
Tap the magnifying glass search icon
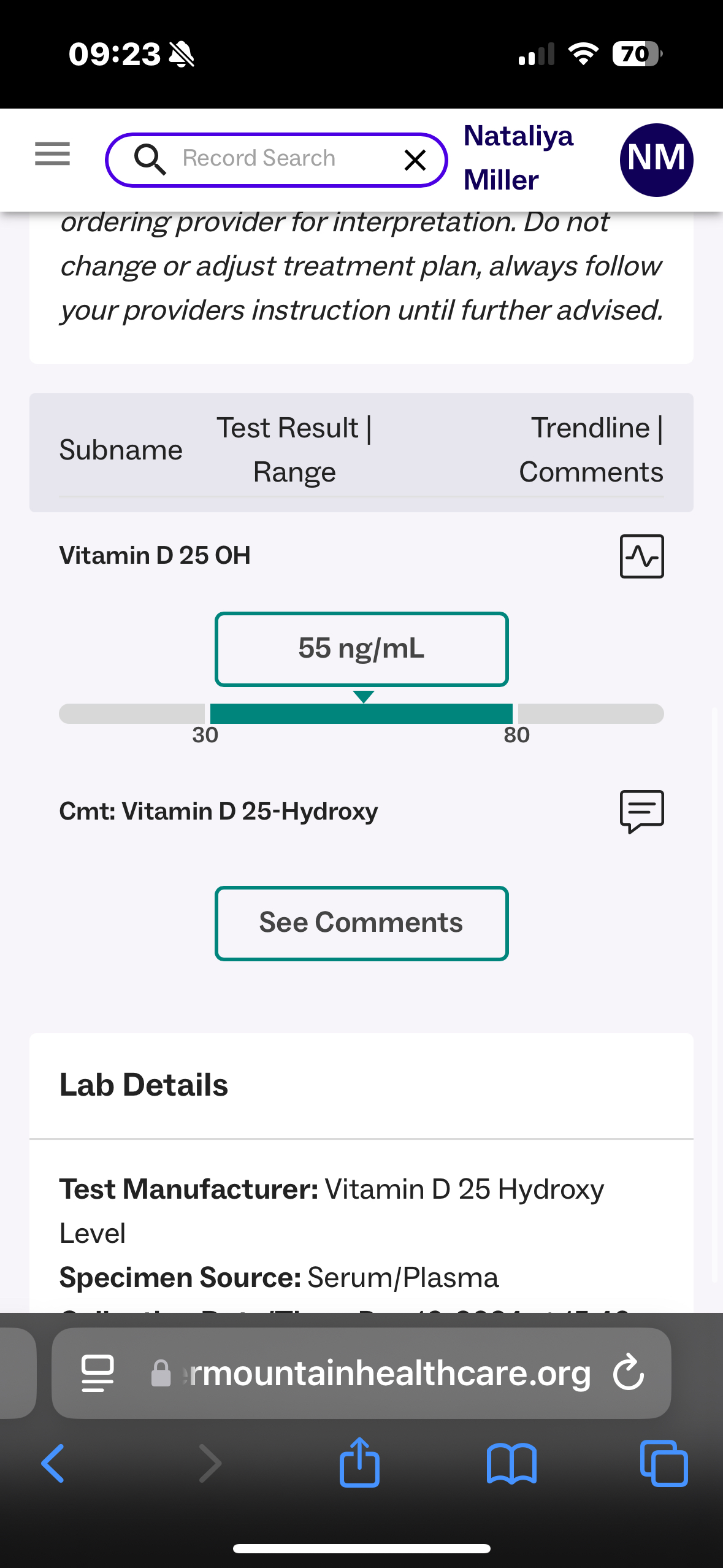point(150,159)
